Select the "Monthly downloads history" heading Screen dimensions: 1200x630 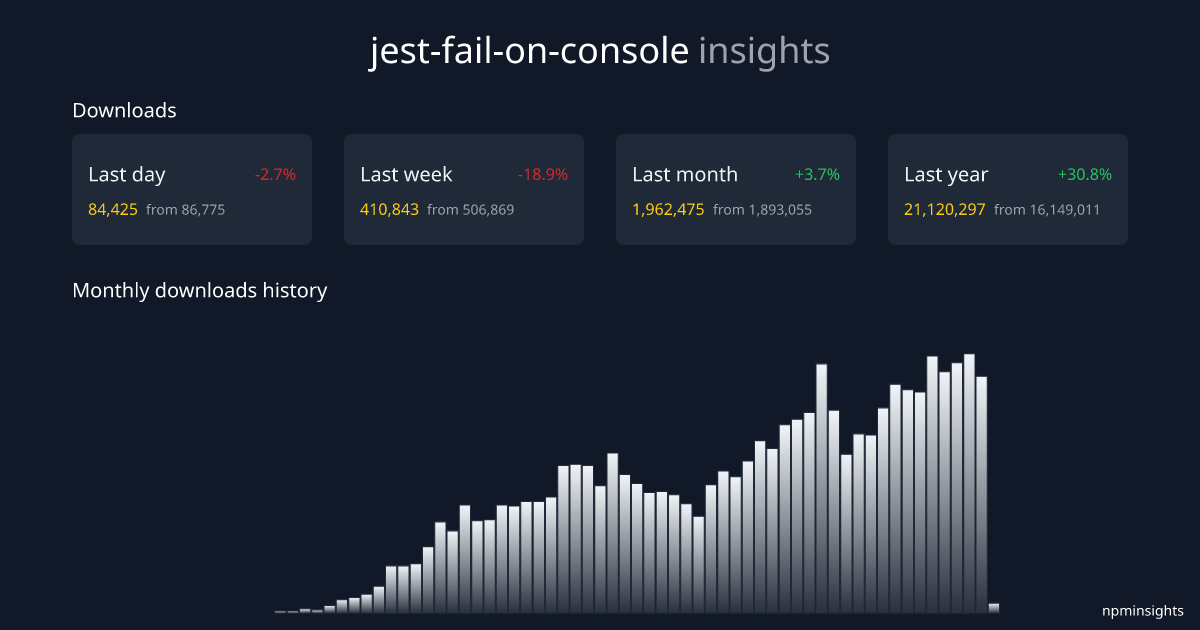click(x=199, y=290)
